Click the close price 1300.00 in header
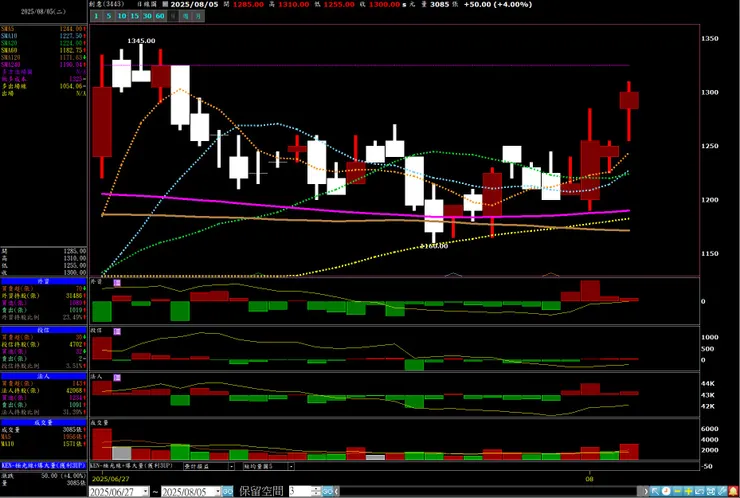 click(384, 4)
